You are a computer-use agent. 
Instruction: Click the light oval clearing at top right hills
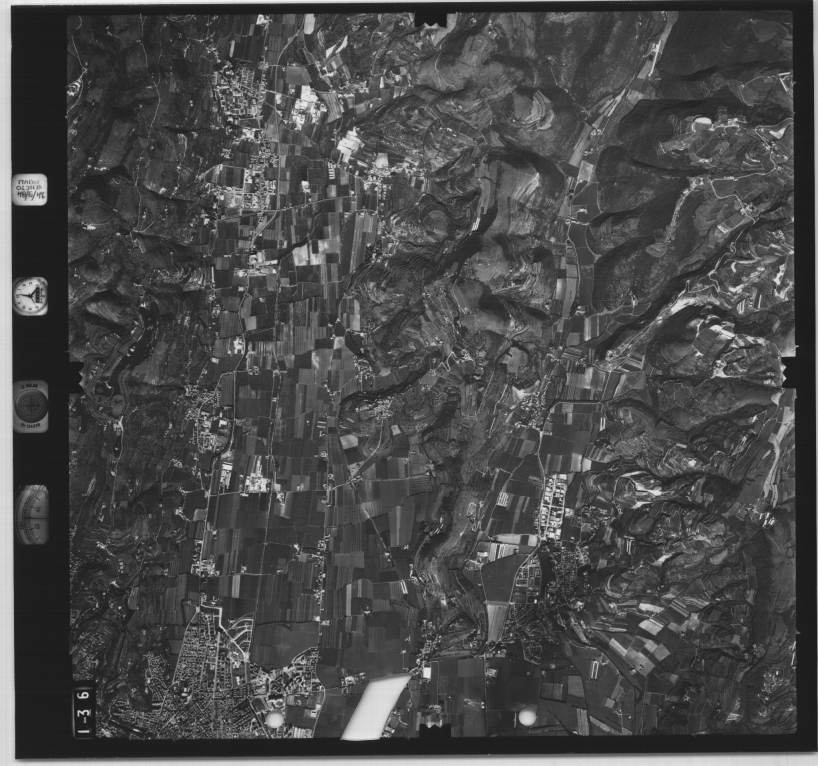tap(703, 122)
